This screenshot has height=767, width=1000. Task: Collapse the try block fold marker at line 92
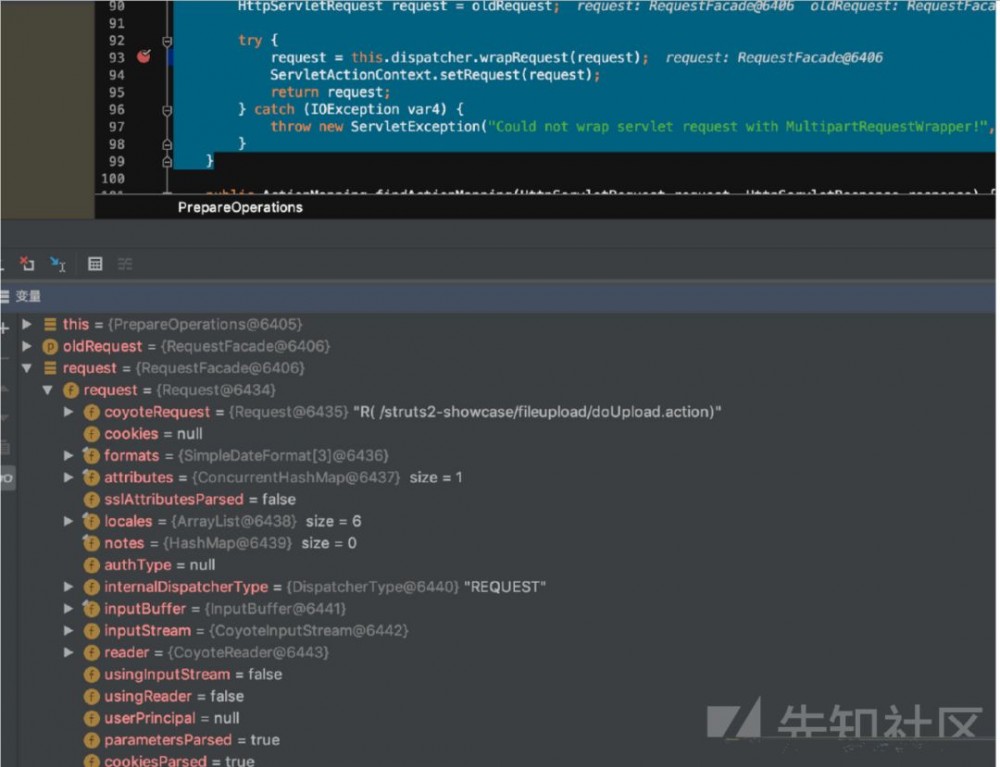pos(167,41)
